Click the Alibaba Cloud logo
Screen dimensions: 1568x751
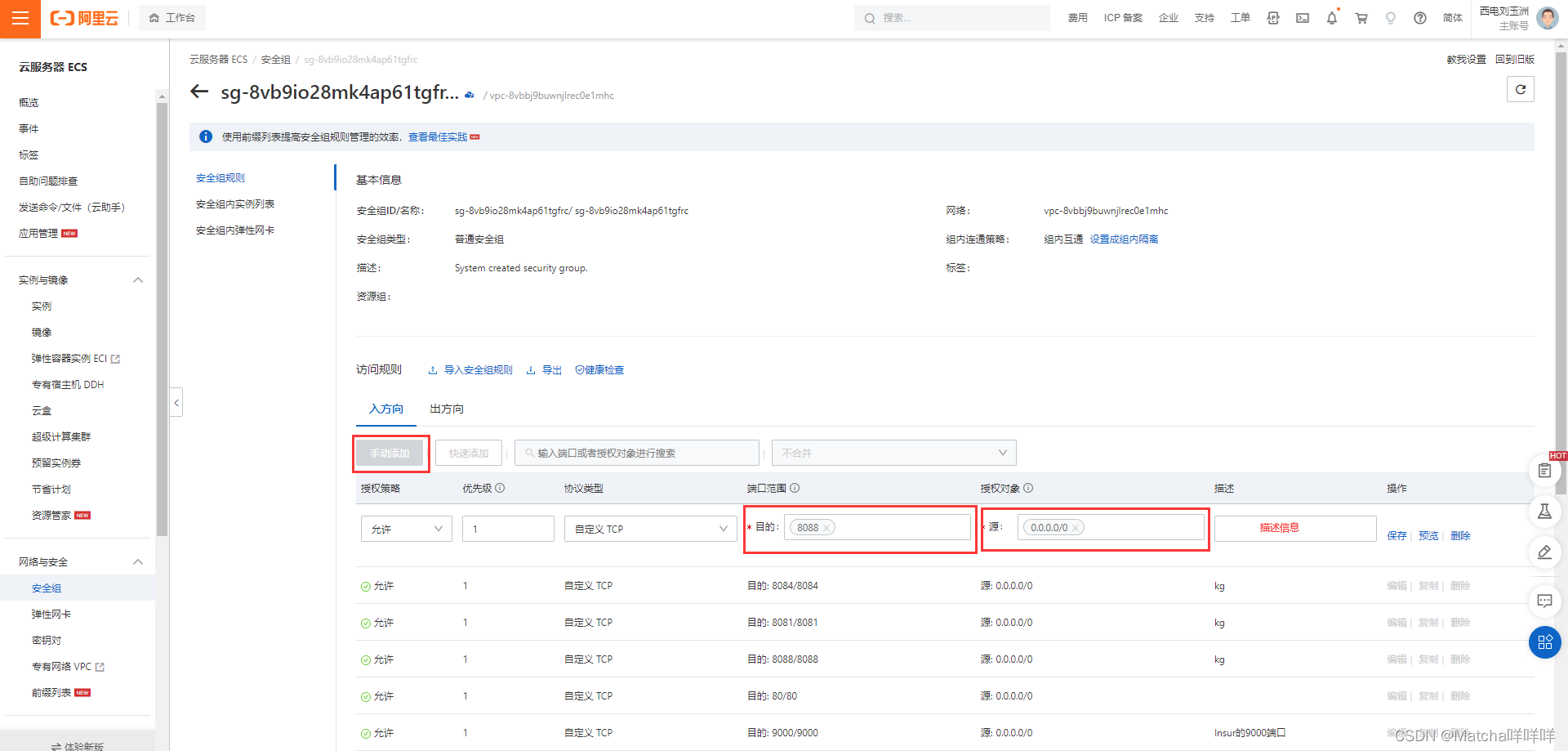pyautogui.click(x=84, y=18)
